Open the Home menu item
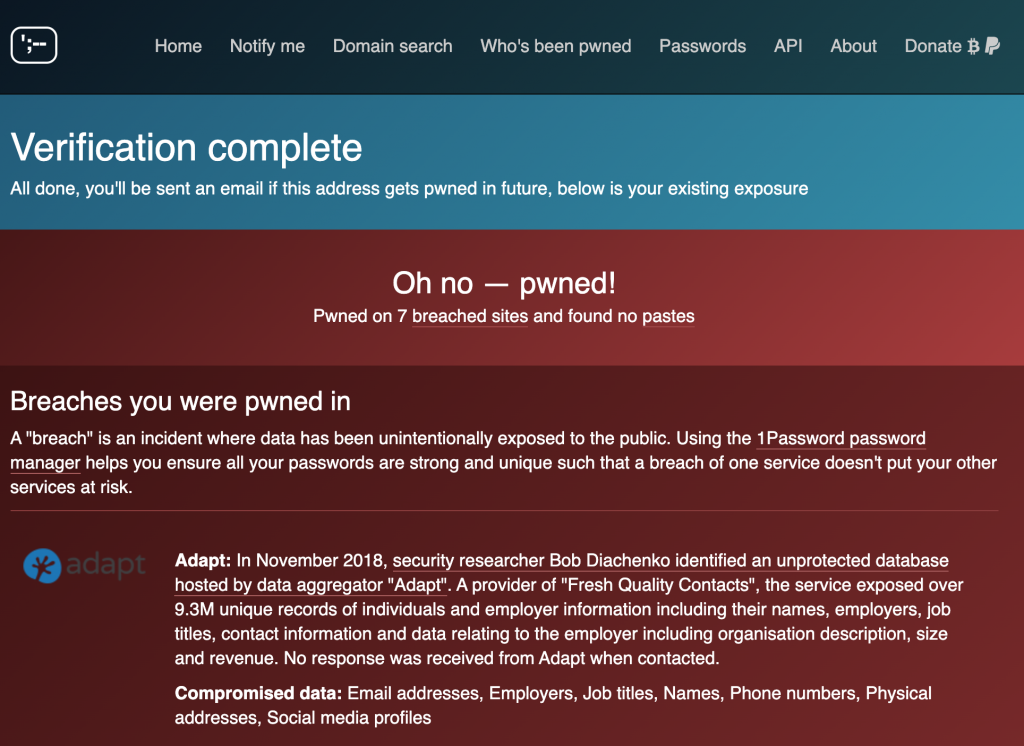Screen dimensions: 1024x746 [178, 46]
